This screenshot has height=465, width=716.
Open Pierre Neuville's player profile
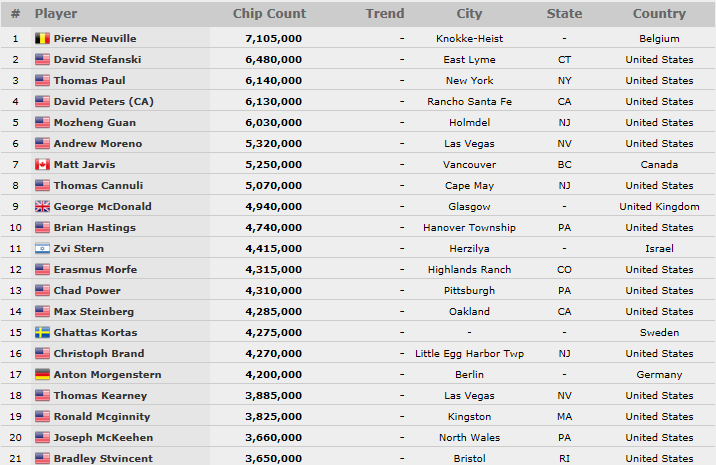click(95, 38)
